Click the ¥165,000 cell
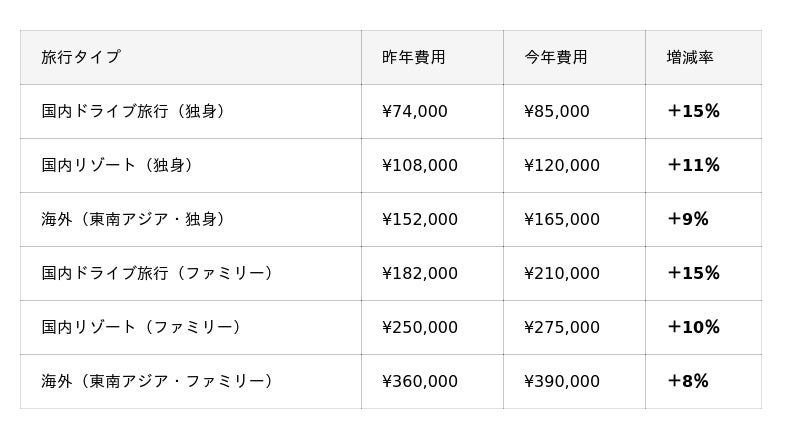Image resolution: width=800 pixels, height=439 pixels. pyautogui.click(x=562, y=220)
